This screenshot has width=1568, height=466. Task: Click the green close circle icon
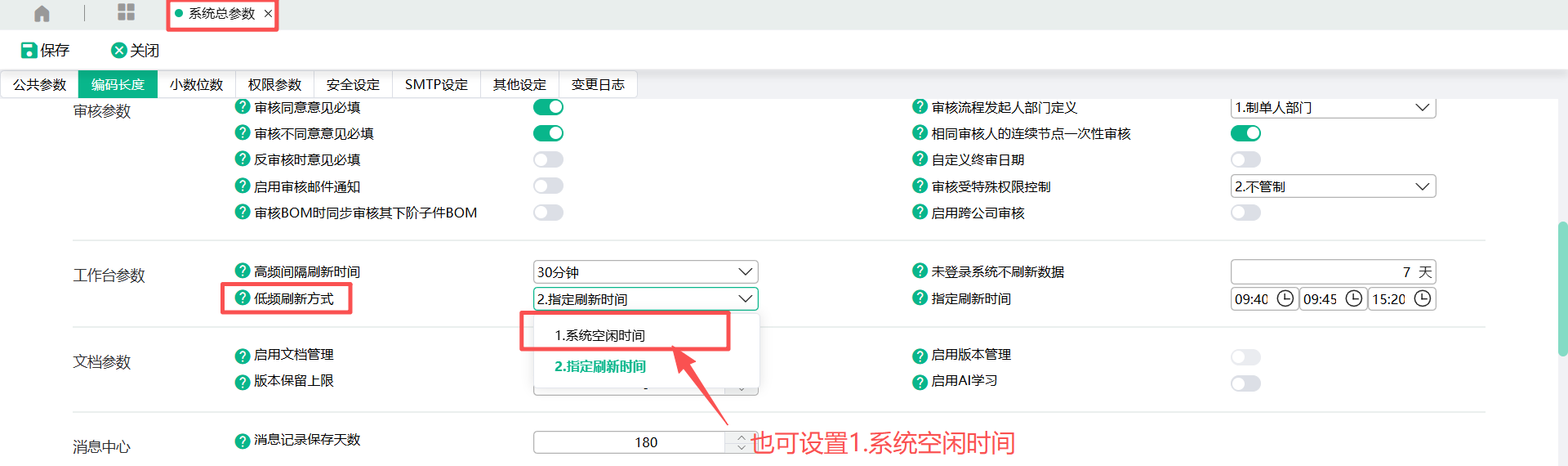pos(119,51)
